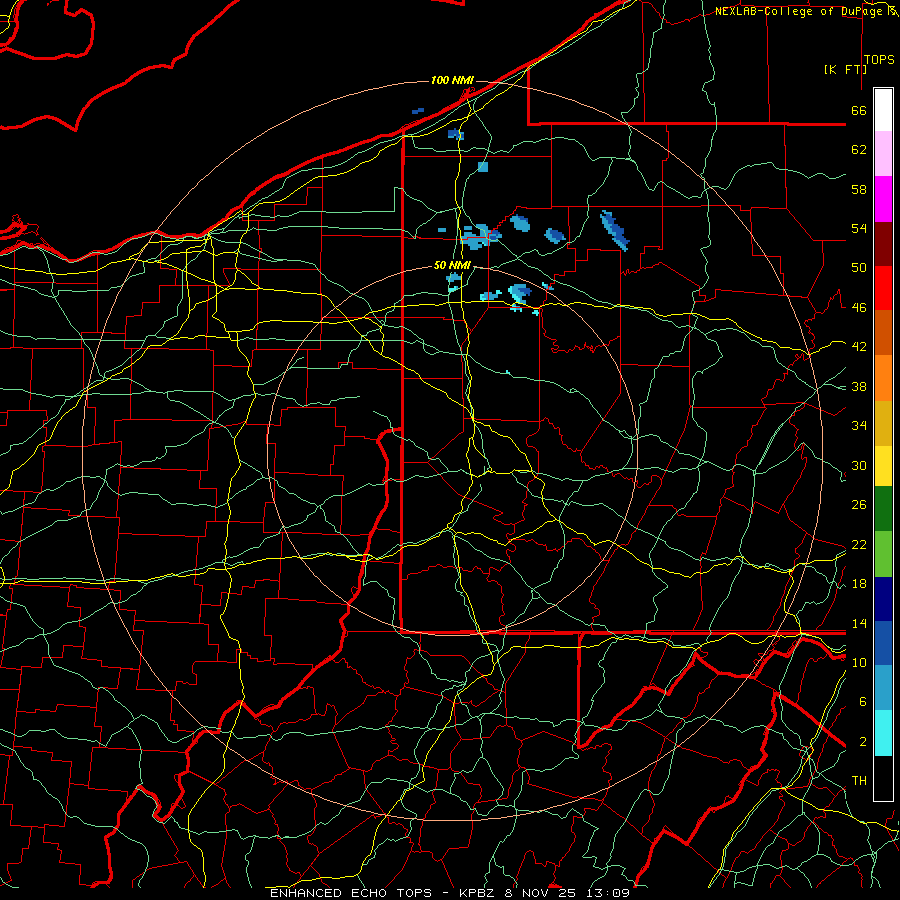Click the NEXLAB-College of DuPage credit
900x900 pixels.
[800, 11]
